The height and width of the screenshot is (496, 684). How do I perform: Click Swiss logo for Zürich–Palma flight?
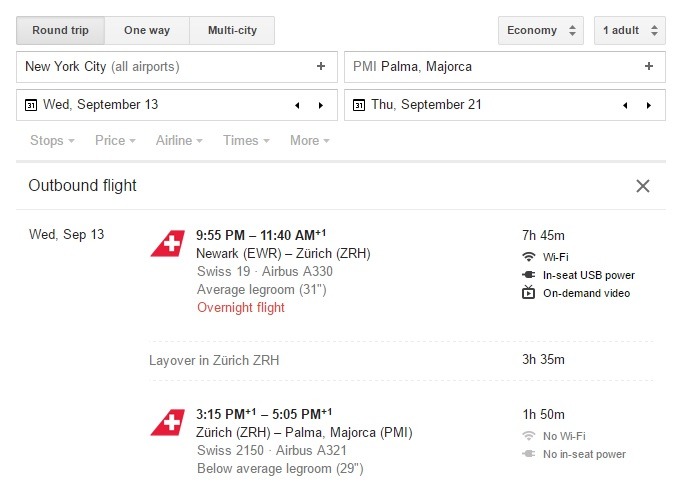click(x=168, y=422)
